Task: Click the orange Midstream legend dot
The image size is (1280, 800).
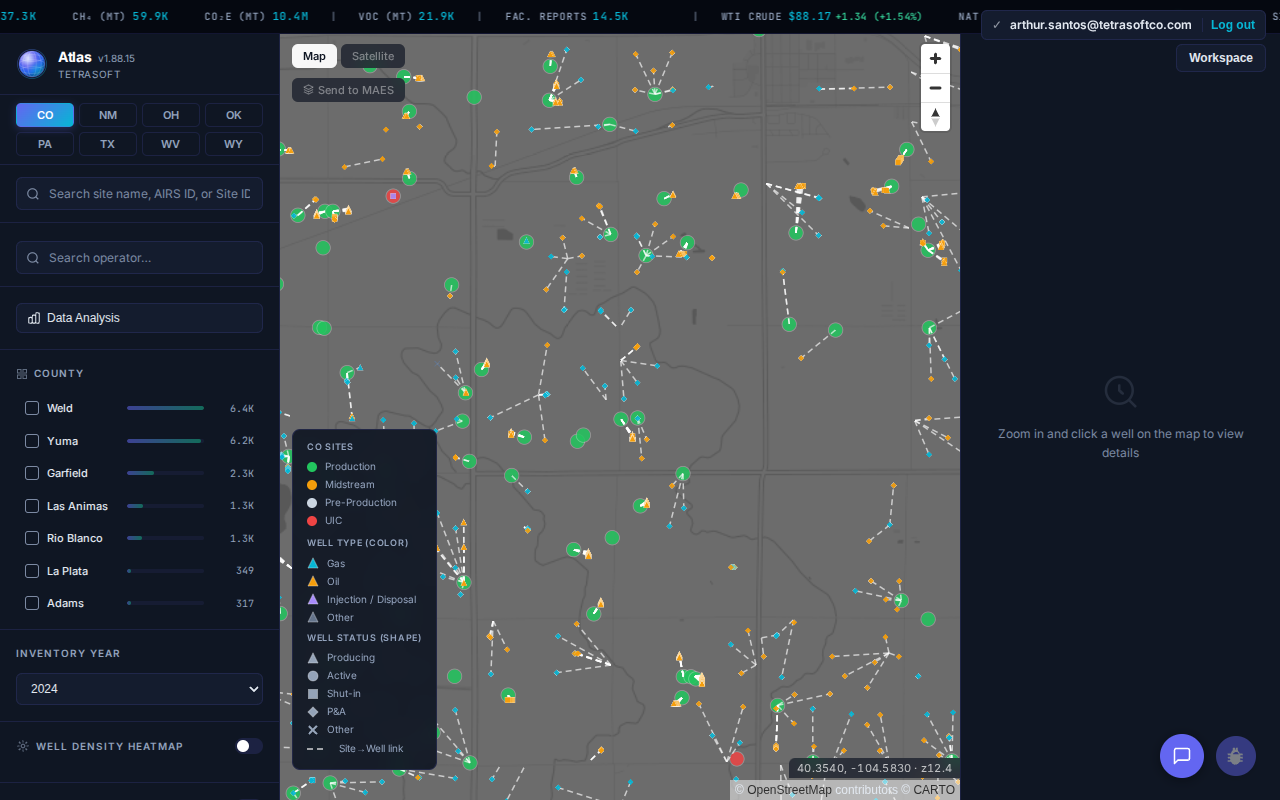Action: (x=312, y=485)
